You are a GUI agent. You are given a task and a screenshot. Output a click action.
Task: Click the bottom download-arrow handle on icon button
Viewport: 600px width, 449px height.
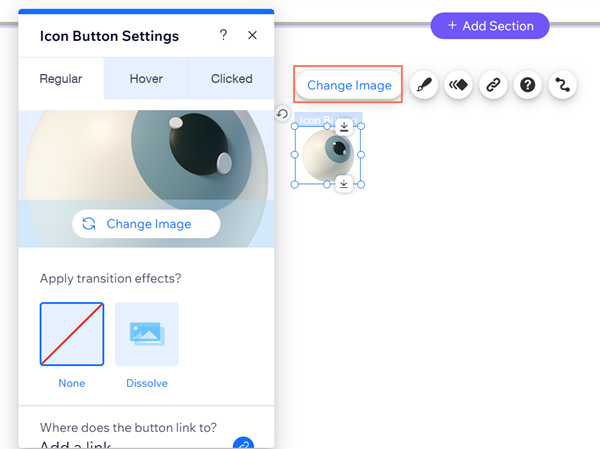pos(344,184)
